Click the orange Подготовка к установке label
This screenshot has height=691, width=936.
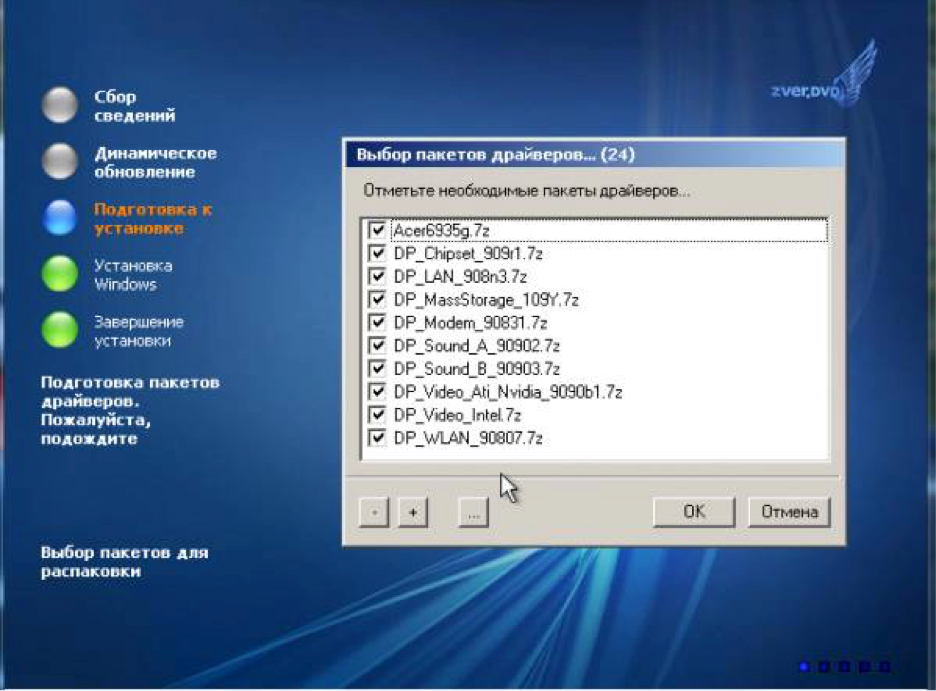[x=153, y=218]
